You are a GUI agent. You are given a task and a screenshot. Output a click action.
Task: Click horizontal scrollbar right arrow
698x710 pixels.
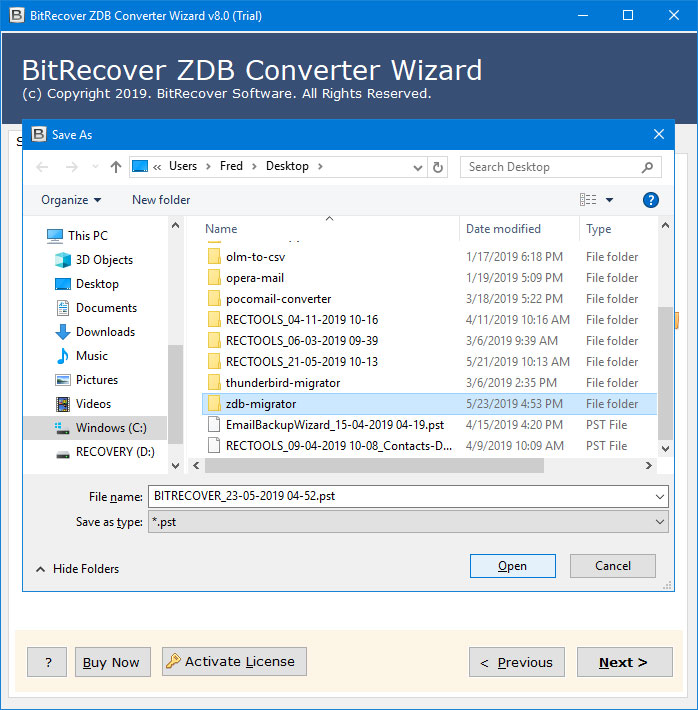tap(649, 465)
